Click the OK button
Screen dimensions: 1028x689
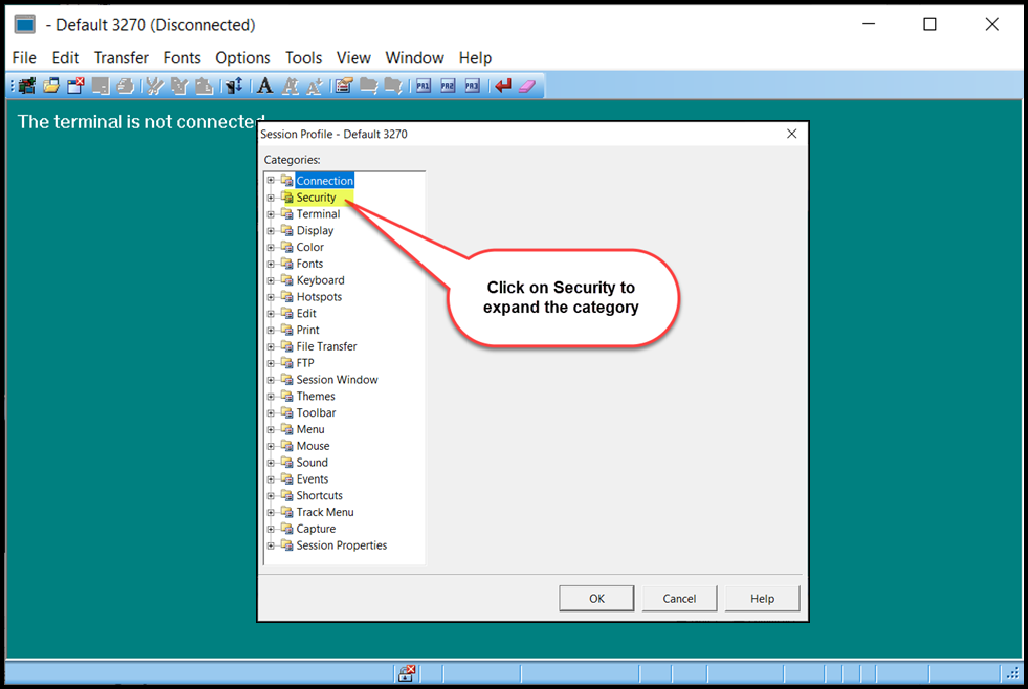coord(596,598)
